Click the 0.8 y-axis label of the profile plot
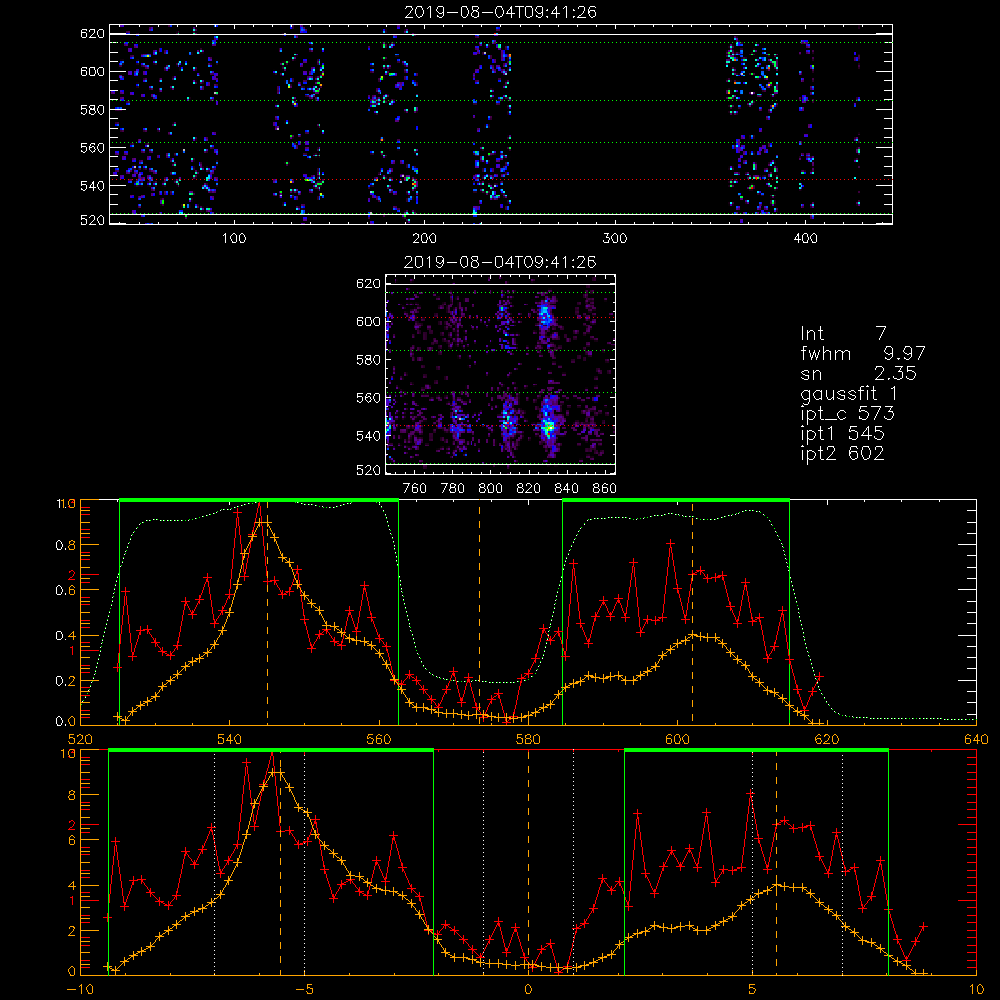The image size is (1000, 1000). coord(64,545)
